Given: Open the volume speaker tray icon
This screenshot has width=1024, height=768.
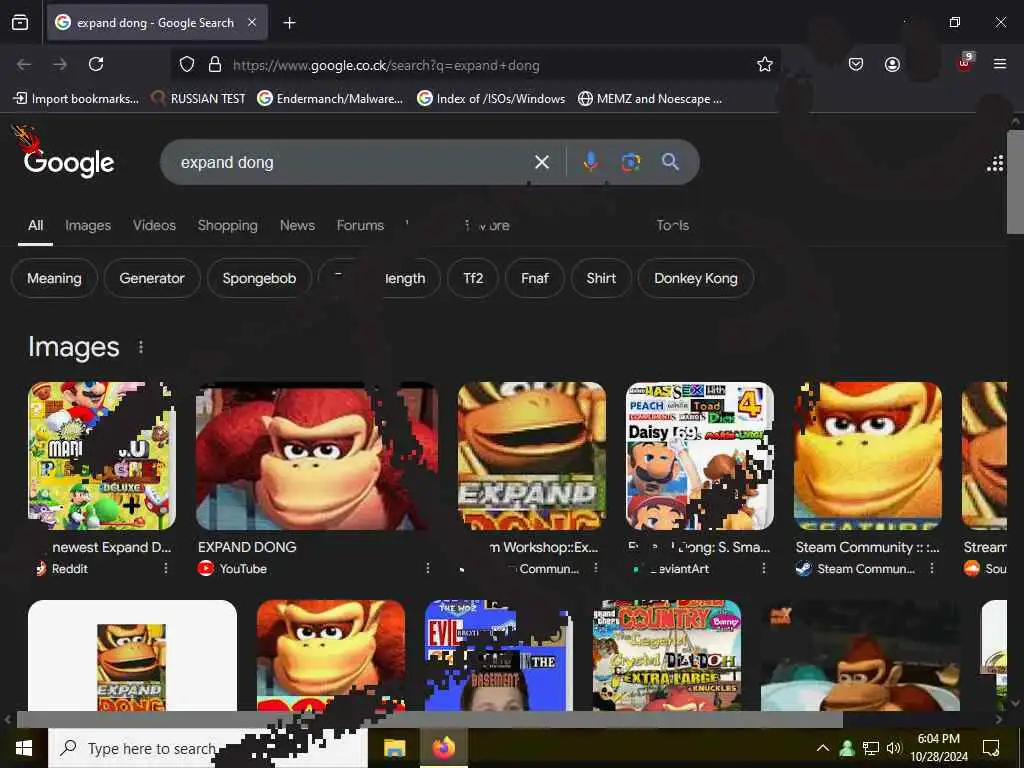Looking at the screenshot, I should pos(893,748).
